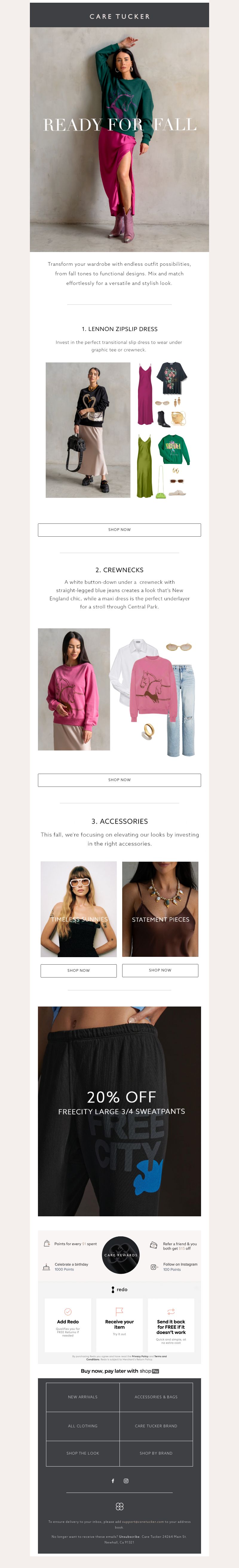Click Shop Now under Lennon Zipslip Dress
Image resolution: width=239 pixels, height=1568 pixels.
pyautogui.click(x=119, y=529)
